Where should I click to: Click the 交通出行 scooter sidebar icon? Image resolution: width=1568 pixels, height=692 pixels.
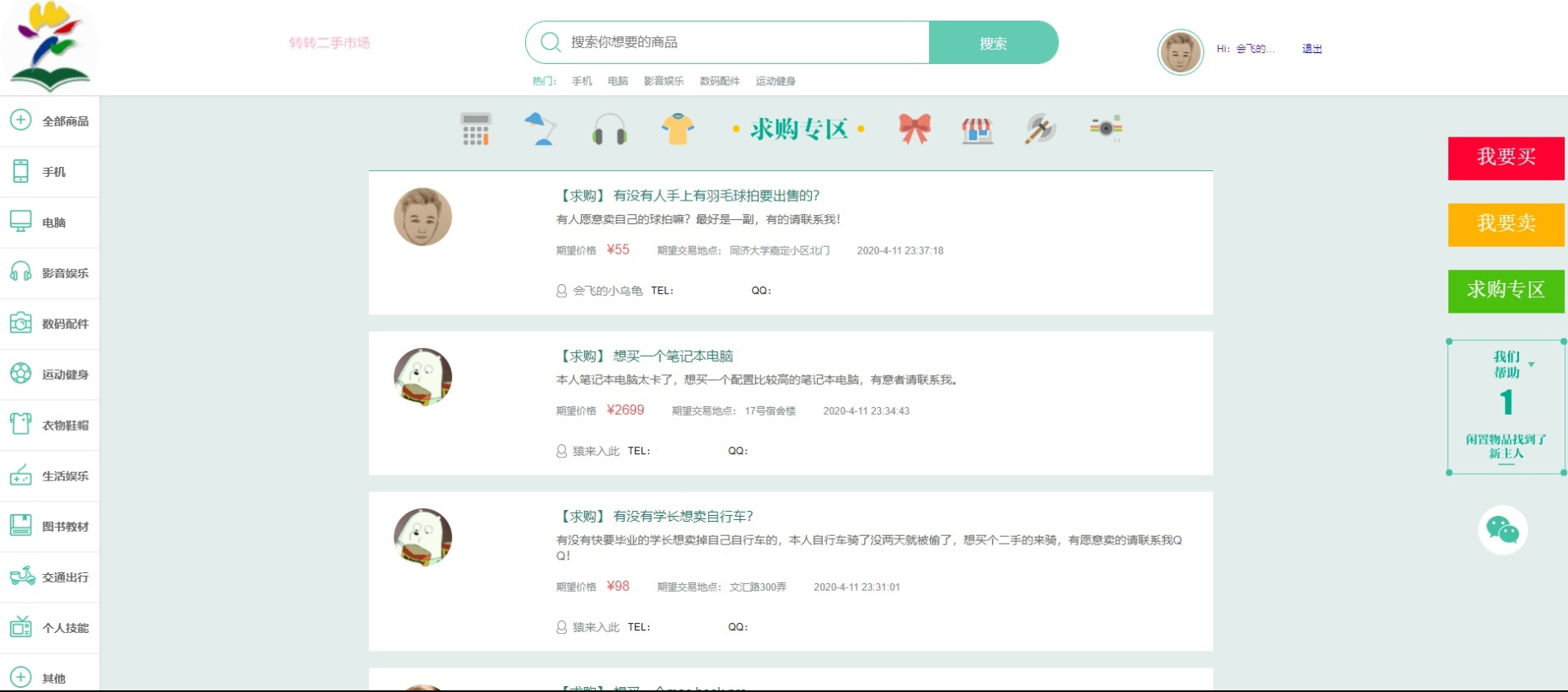point(22,577)
